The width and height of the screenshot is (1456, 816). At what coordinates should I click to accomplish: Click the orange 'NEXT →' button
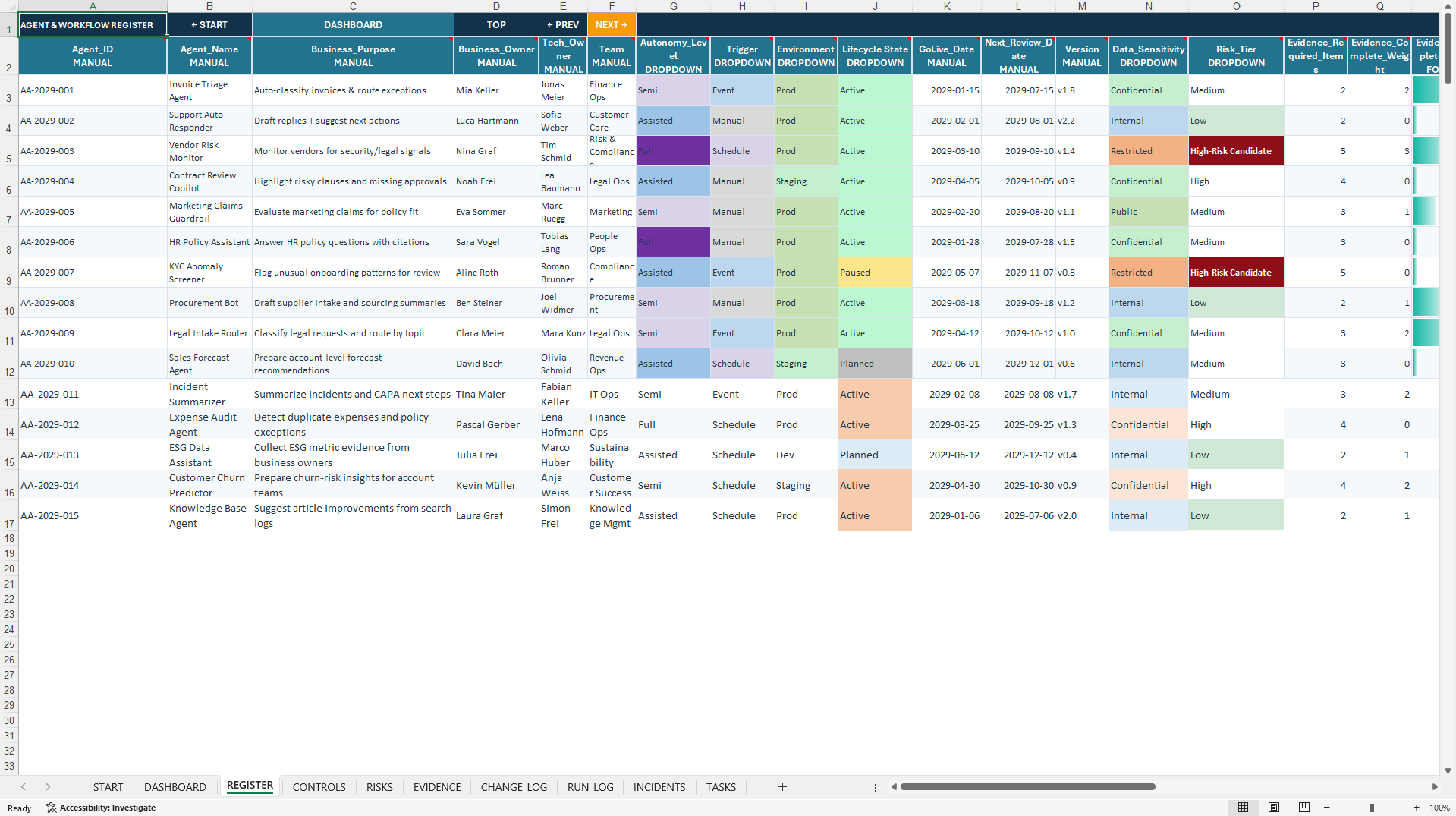pos(612,24)
